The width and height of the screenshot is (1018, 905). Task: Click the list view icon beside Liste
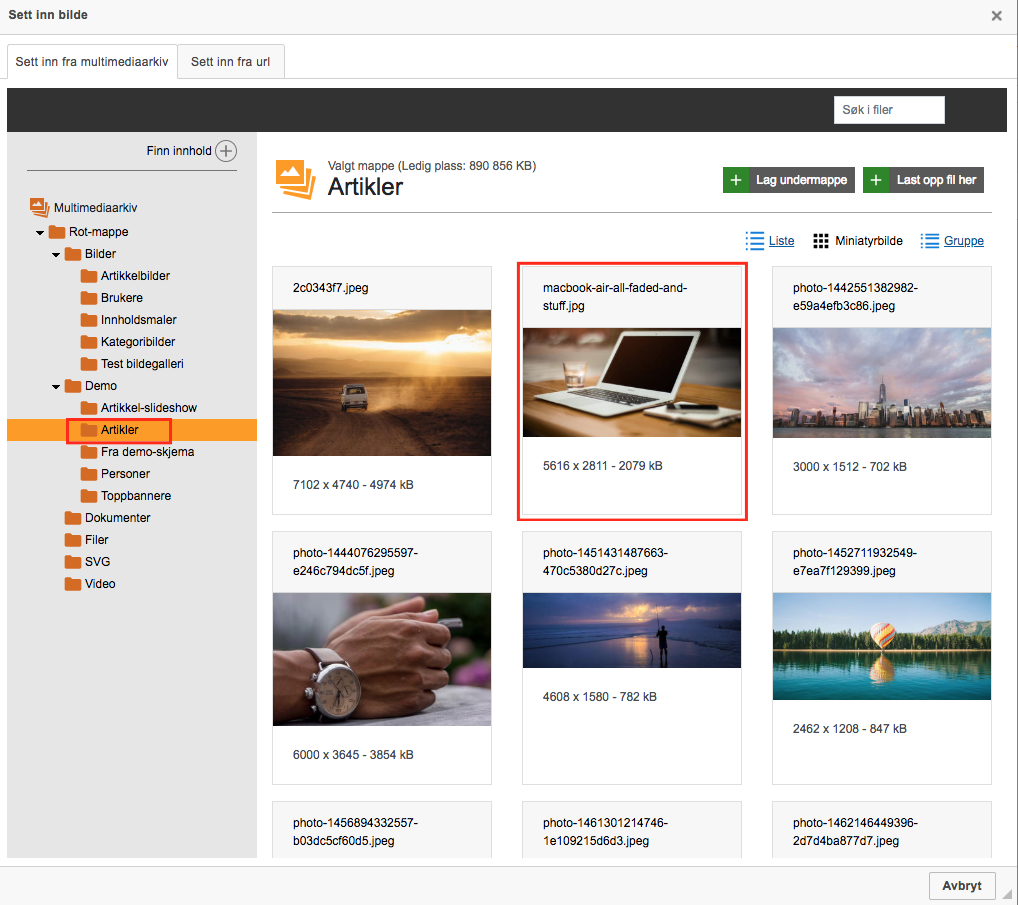(x=754, y=241)
